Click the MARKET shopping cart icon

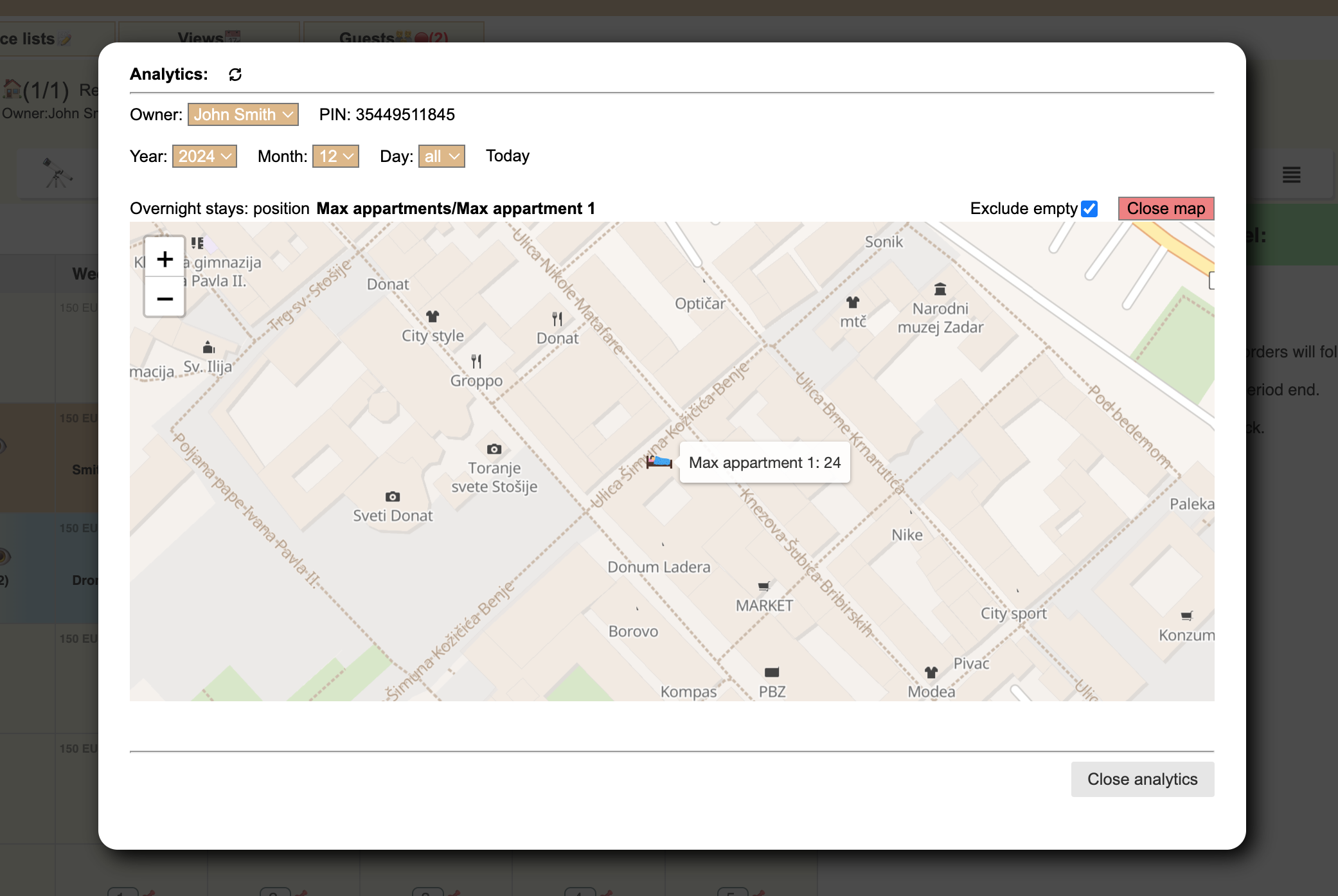point(764,586)
